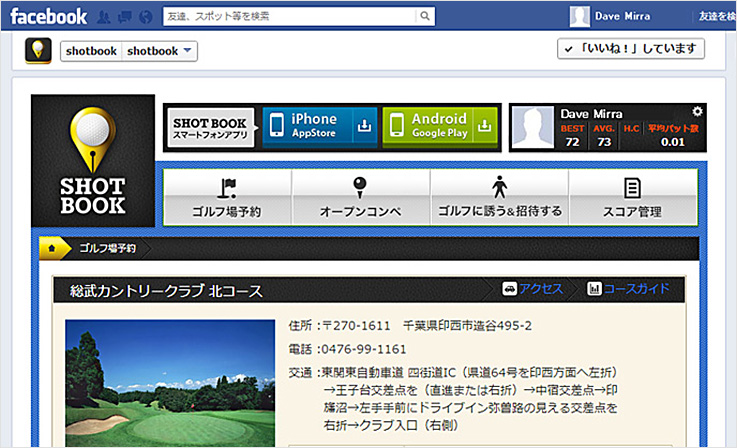The width and height of the screenshot is (737, 448).
Task: Select the オープンコンペ tab
Action: [360, 196]
